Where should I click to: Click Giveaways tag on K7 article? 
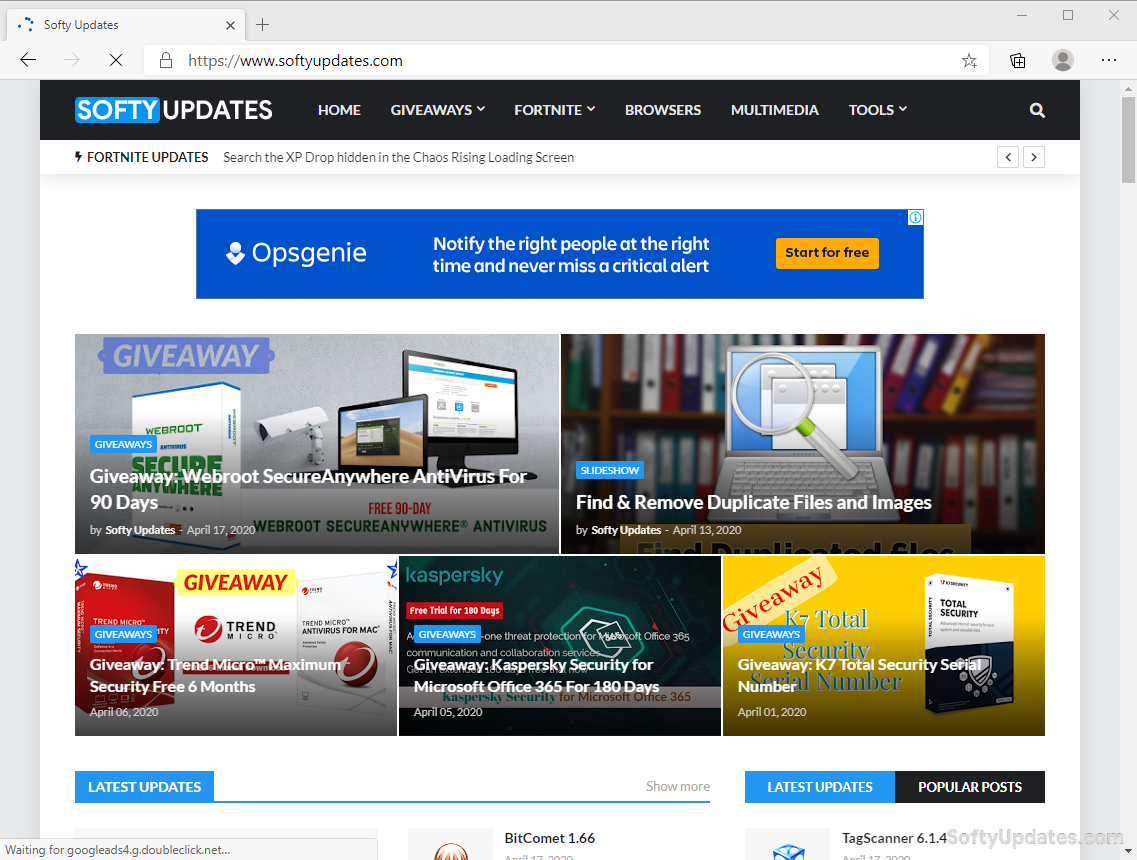[x=772, y=634]
